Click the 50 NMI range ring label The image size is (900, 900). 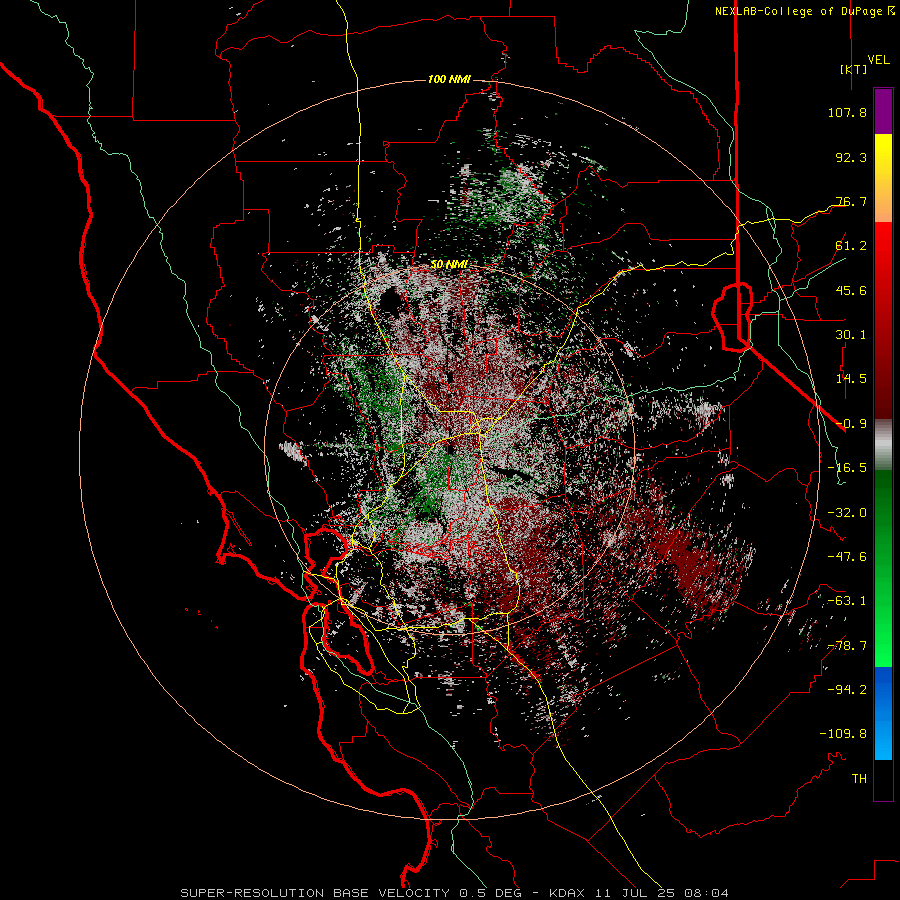449,265
